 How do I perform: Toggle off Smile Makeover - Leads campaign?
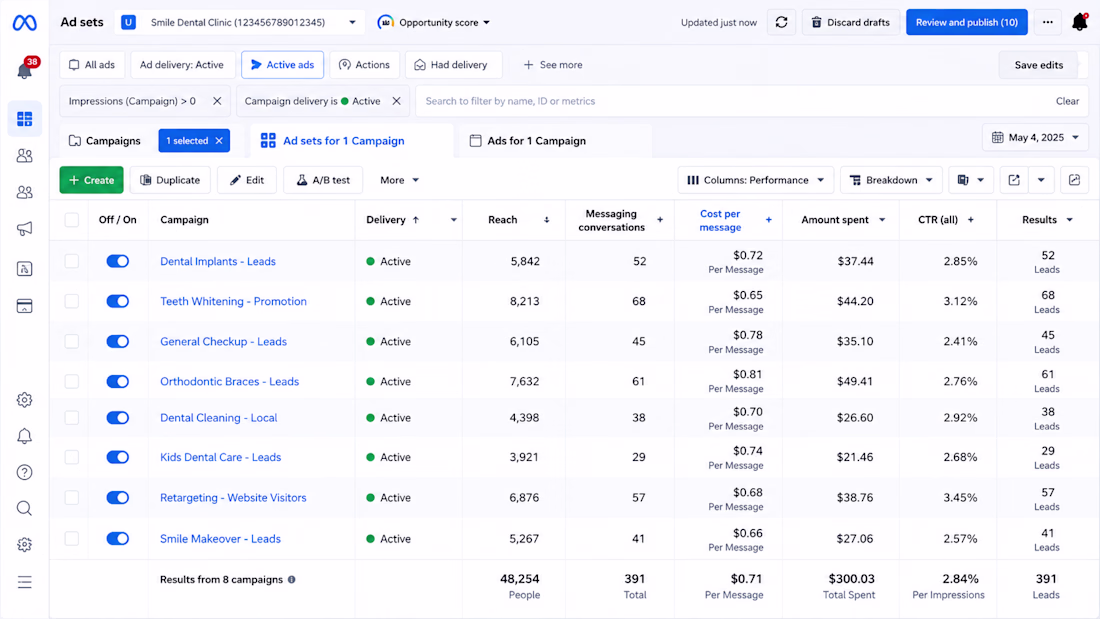click(x=118, y=539)
